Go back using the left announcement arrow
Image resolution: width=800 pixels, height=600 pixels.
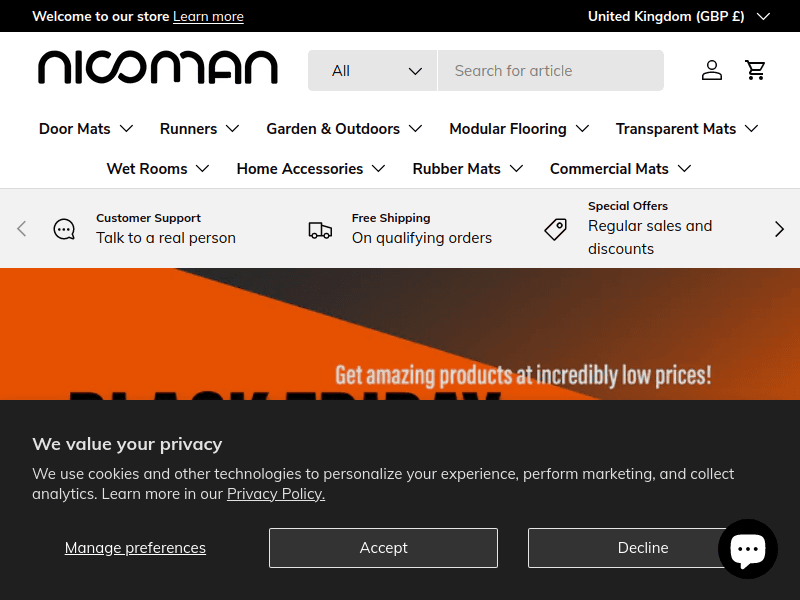(x=21, y=228)
